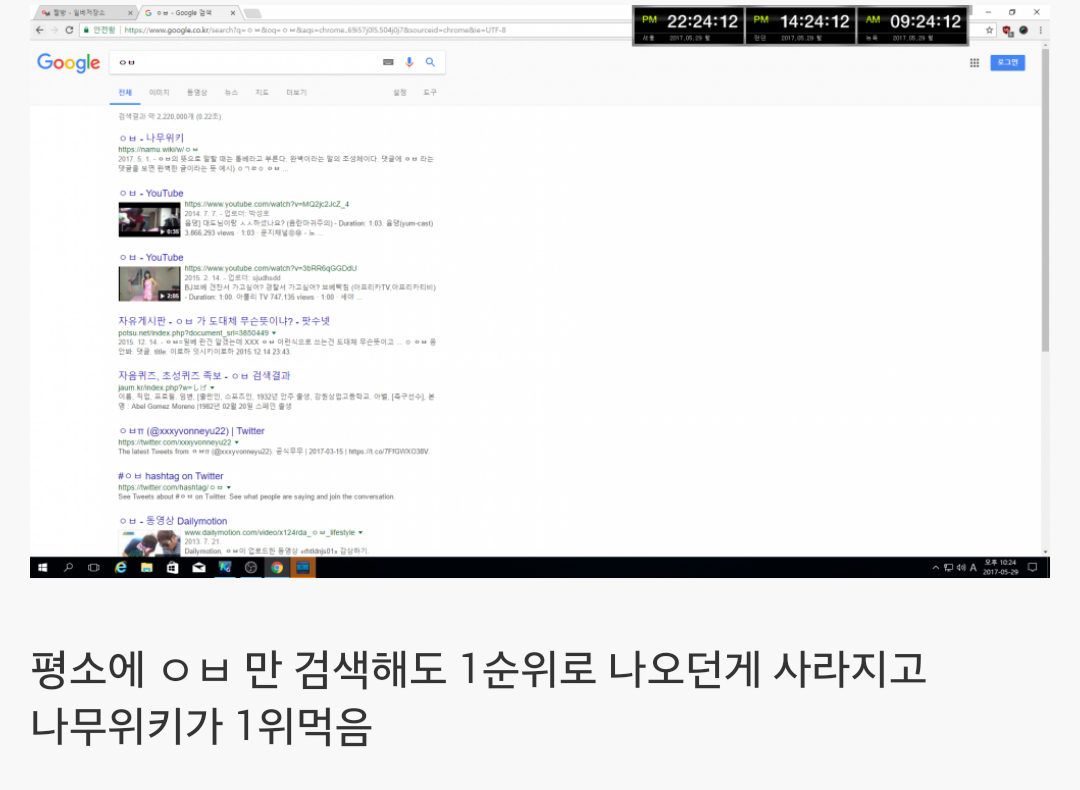Viewport: 1080px width, 790px height.
Task: Open File Explorer from the taskbar
Action: point(147,568)
